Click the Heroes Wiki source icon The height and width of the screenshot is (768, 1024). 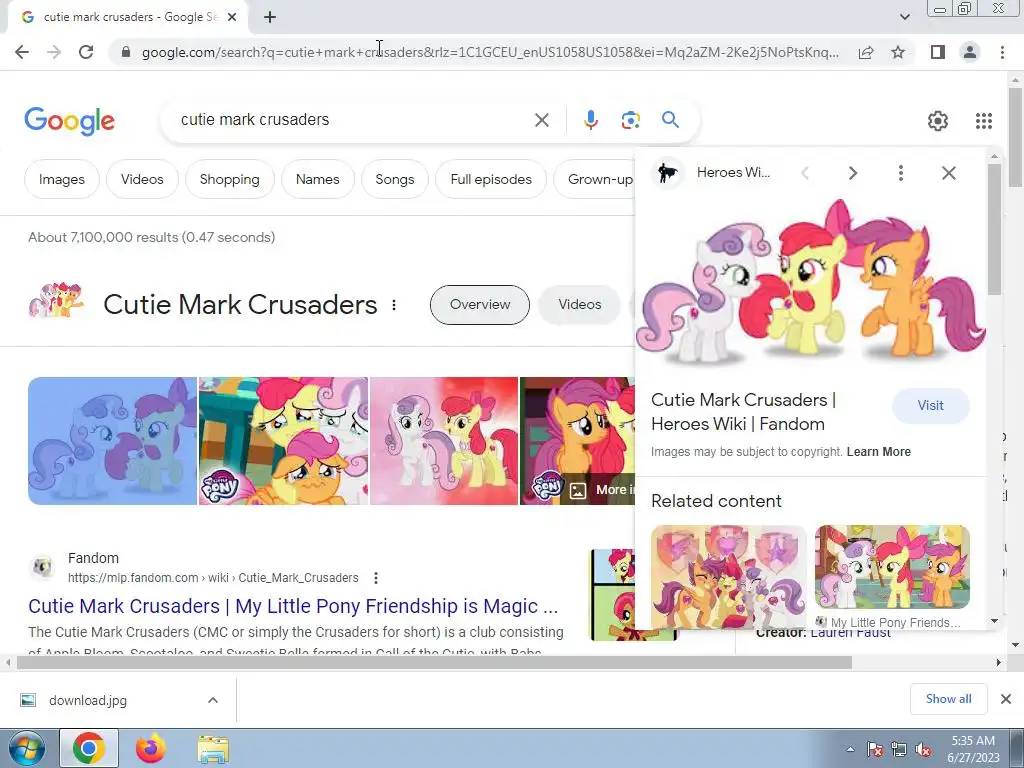point(667,173)
